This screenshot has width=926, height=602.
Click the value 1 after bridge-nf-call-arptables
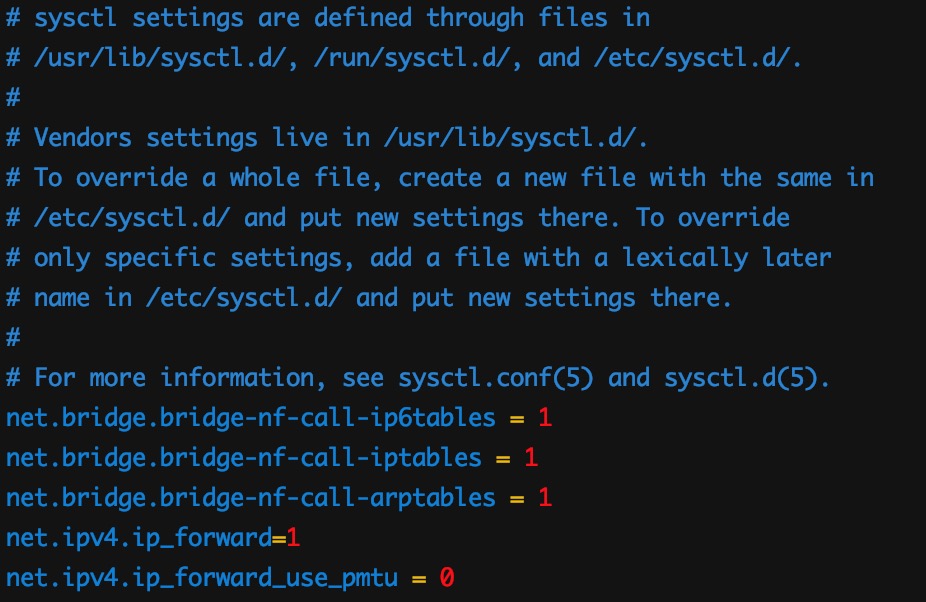(x=545, y=497)
